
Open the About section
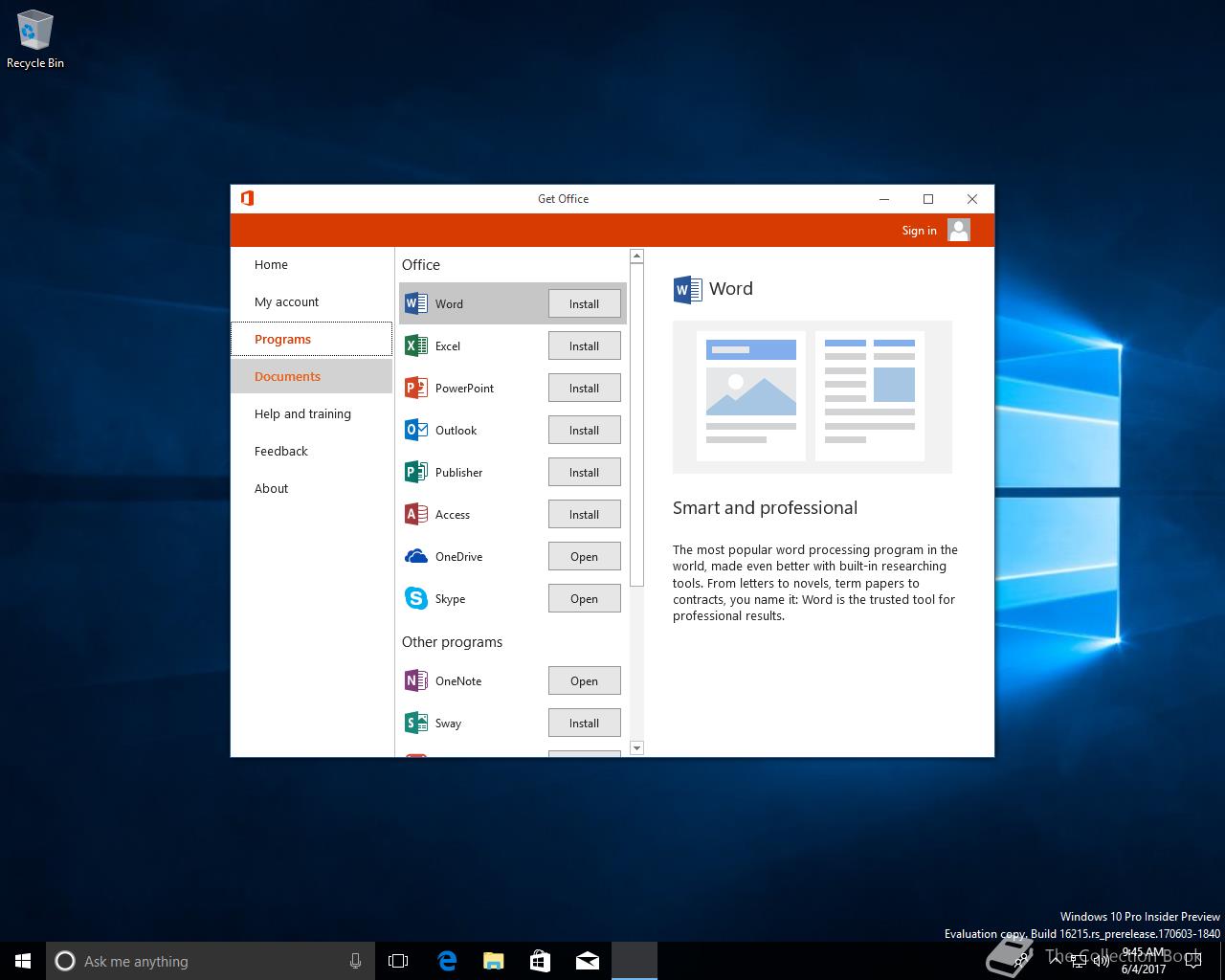pyautogui.click(x=311, y=488)
